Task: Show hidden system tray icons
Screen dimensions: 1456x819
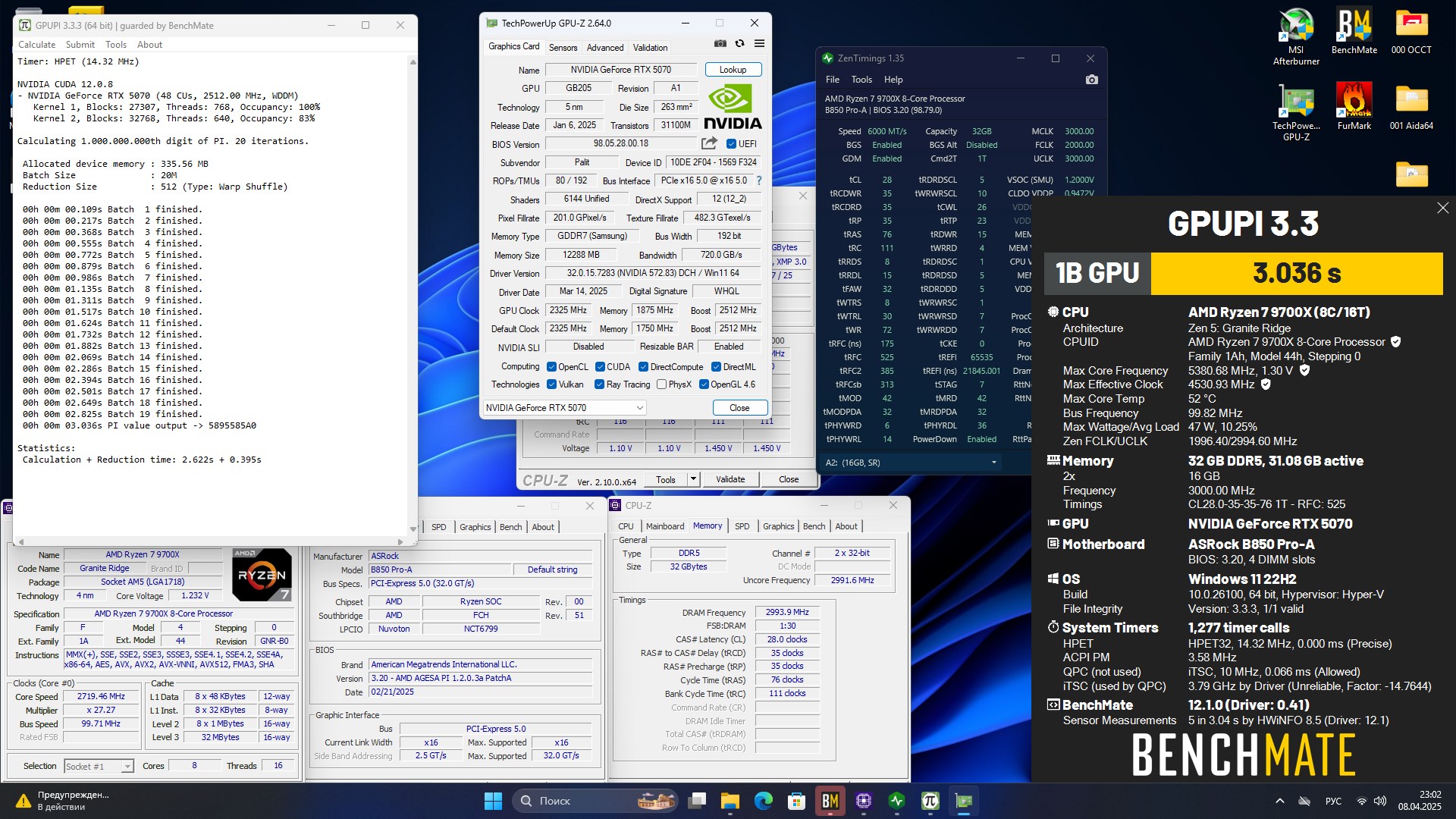Action: 1280,801
